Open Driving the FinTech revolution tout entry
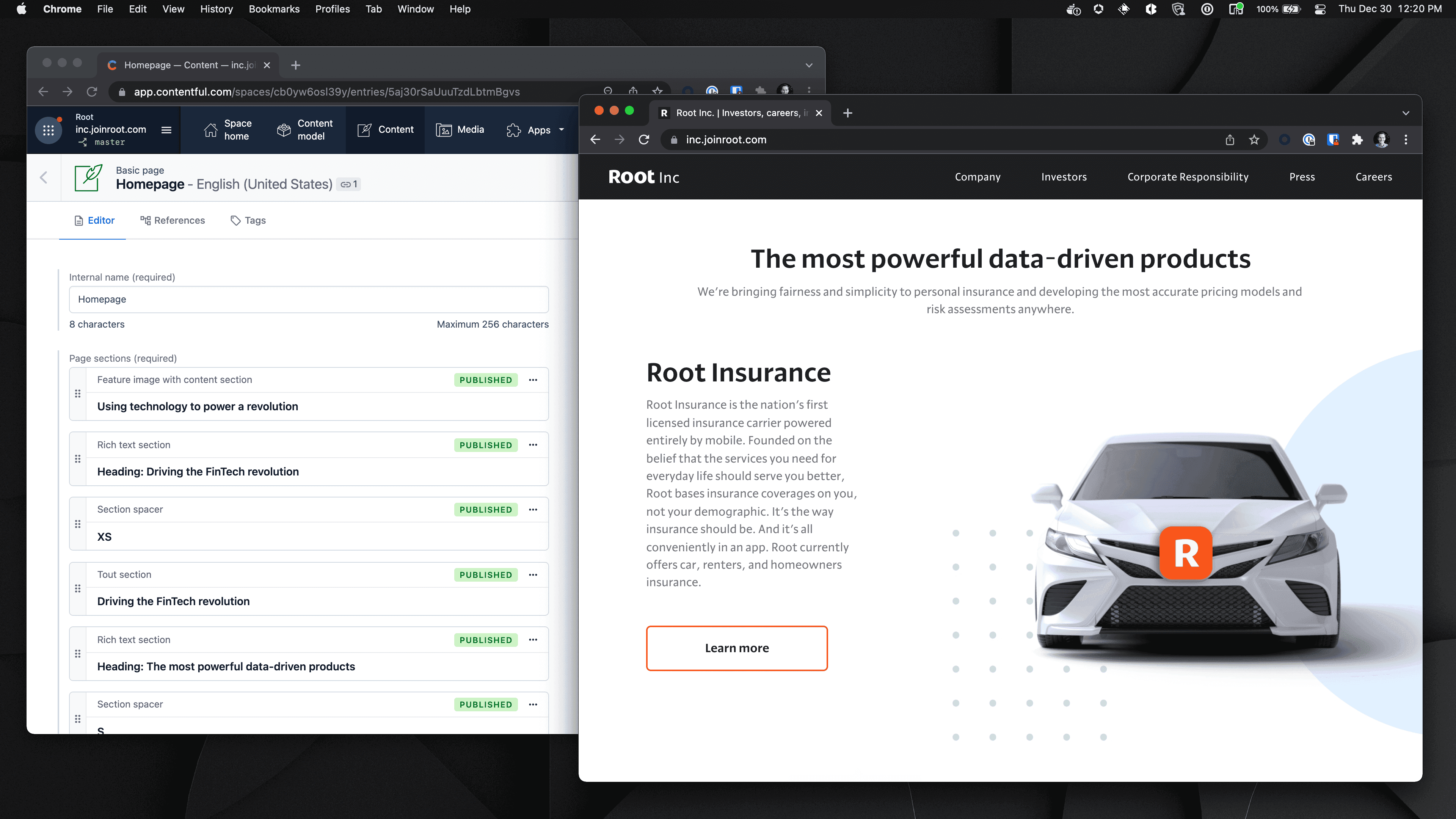1456x819 pixels. coord(173,601)
